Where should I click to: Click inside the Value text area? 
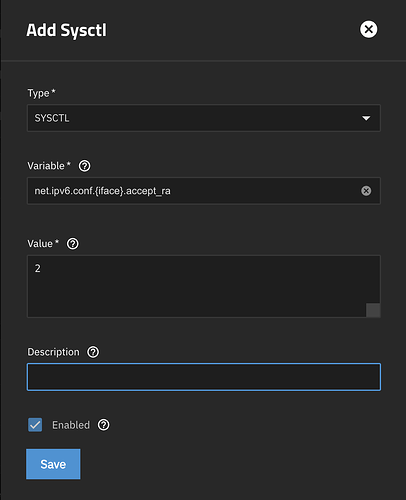204,286
